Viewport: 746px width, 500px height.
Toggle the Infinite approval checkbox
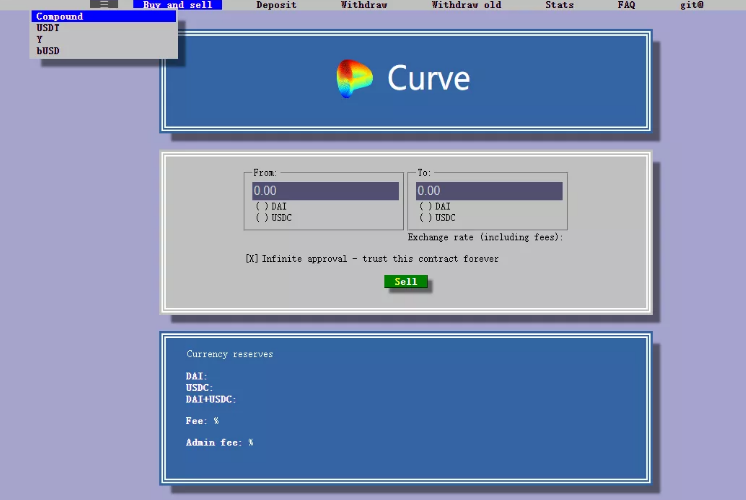pos(252,259)
